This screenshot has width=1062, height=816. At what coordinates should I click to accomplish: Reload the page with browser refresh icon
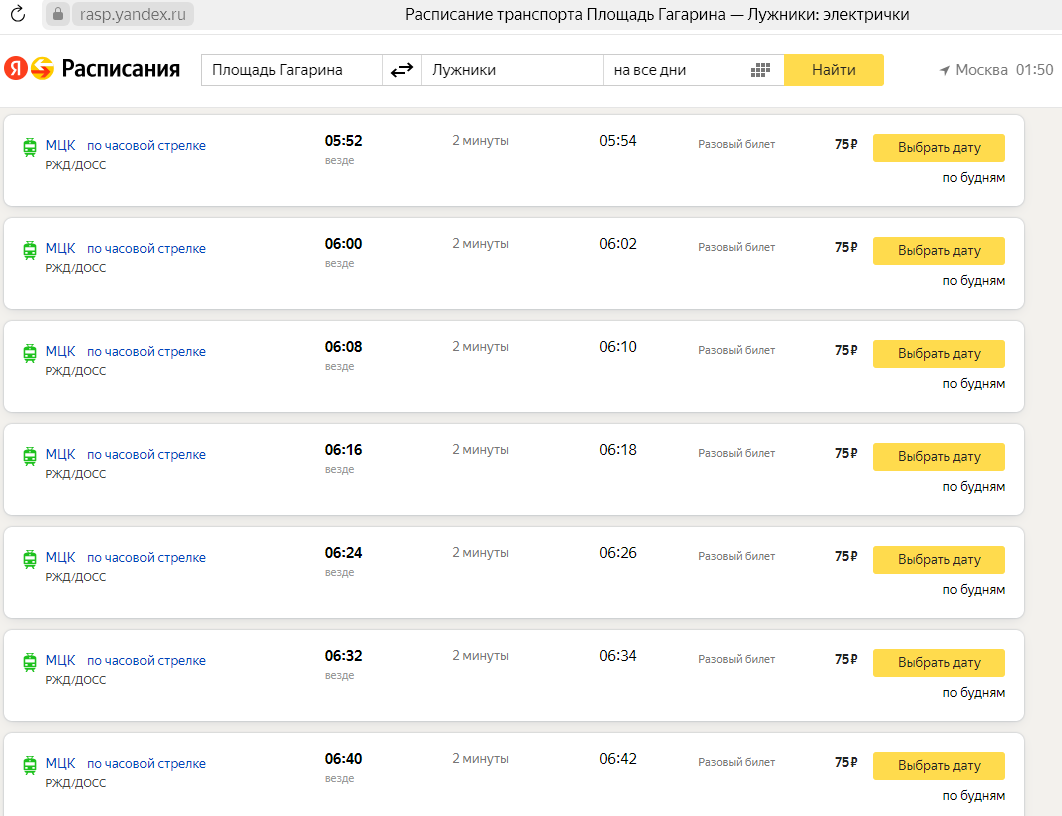coord(18,14)
